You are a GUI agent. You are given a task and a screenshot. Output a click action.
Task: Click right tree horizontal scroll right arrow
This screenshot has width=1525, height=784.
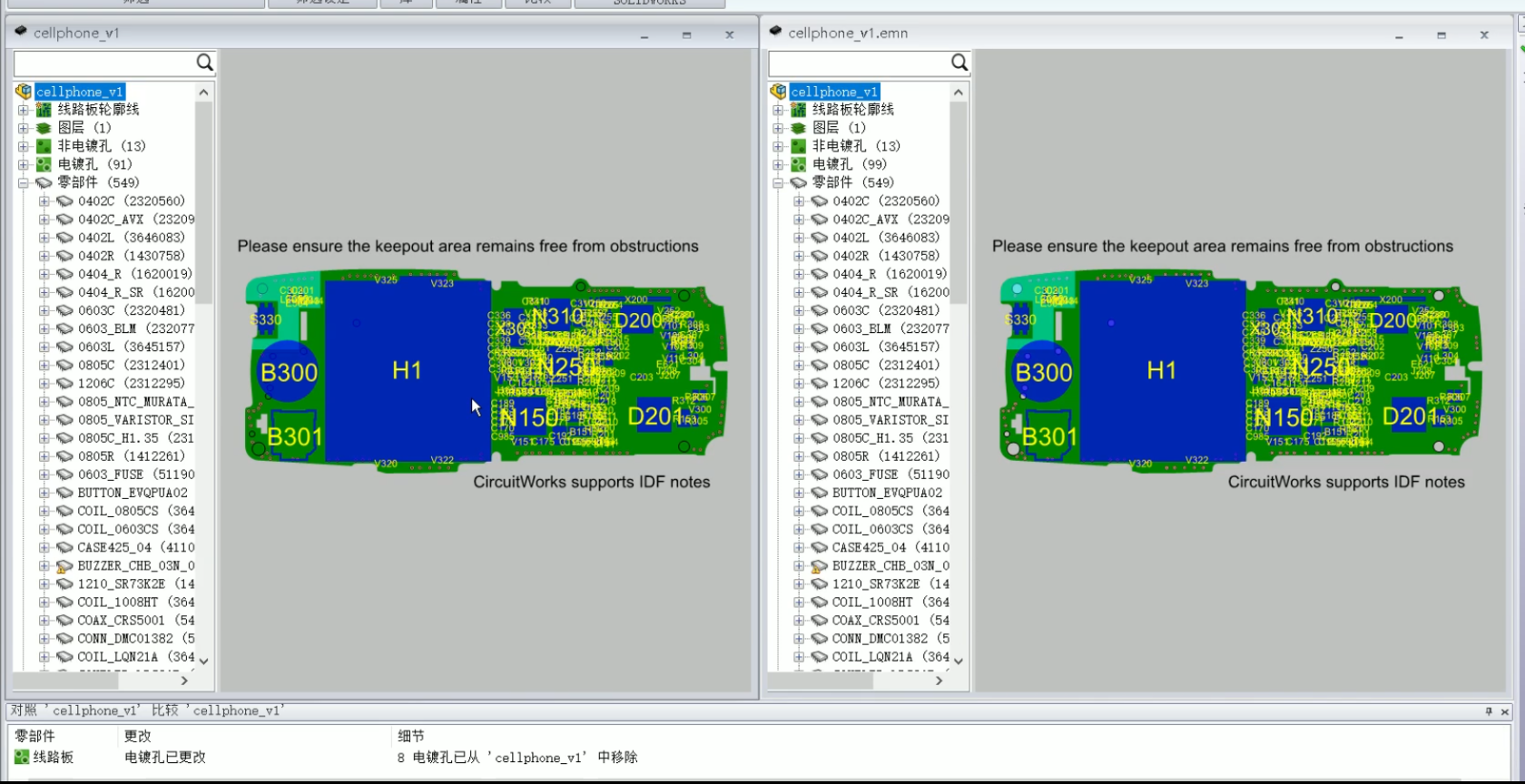(x=939, y=680)
